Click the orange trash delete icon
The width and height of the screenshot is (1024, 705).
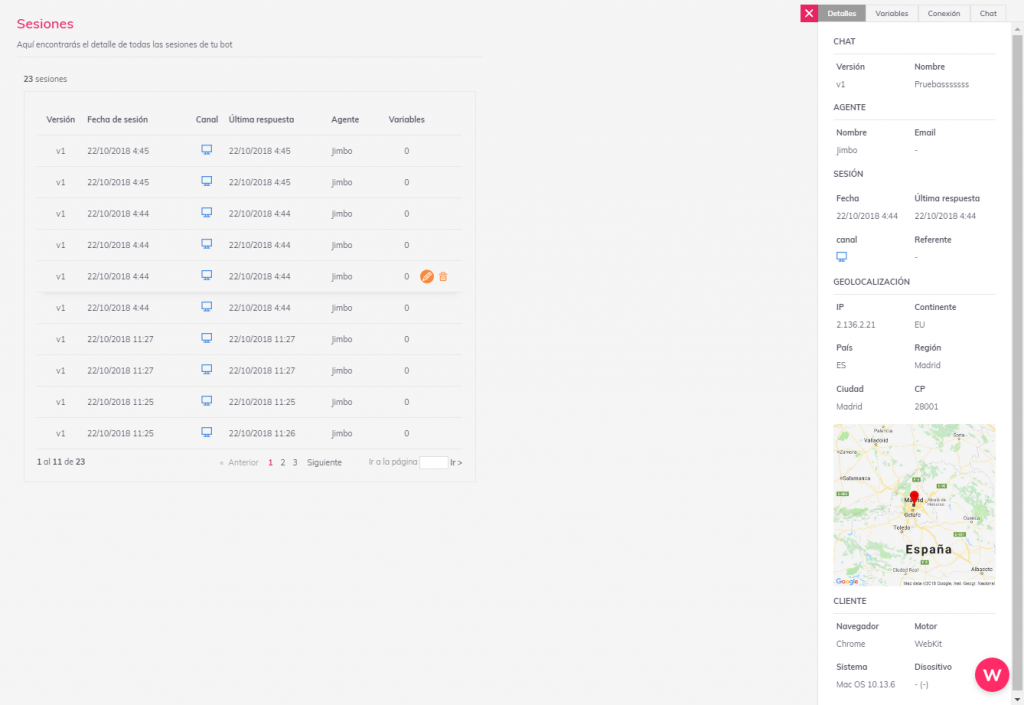point(443,276)
